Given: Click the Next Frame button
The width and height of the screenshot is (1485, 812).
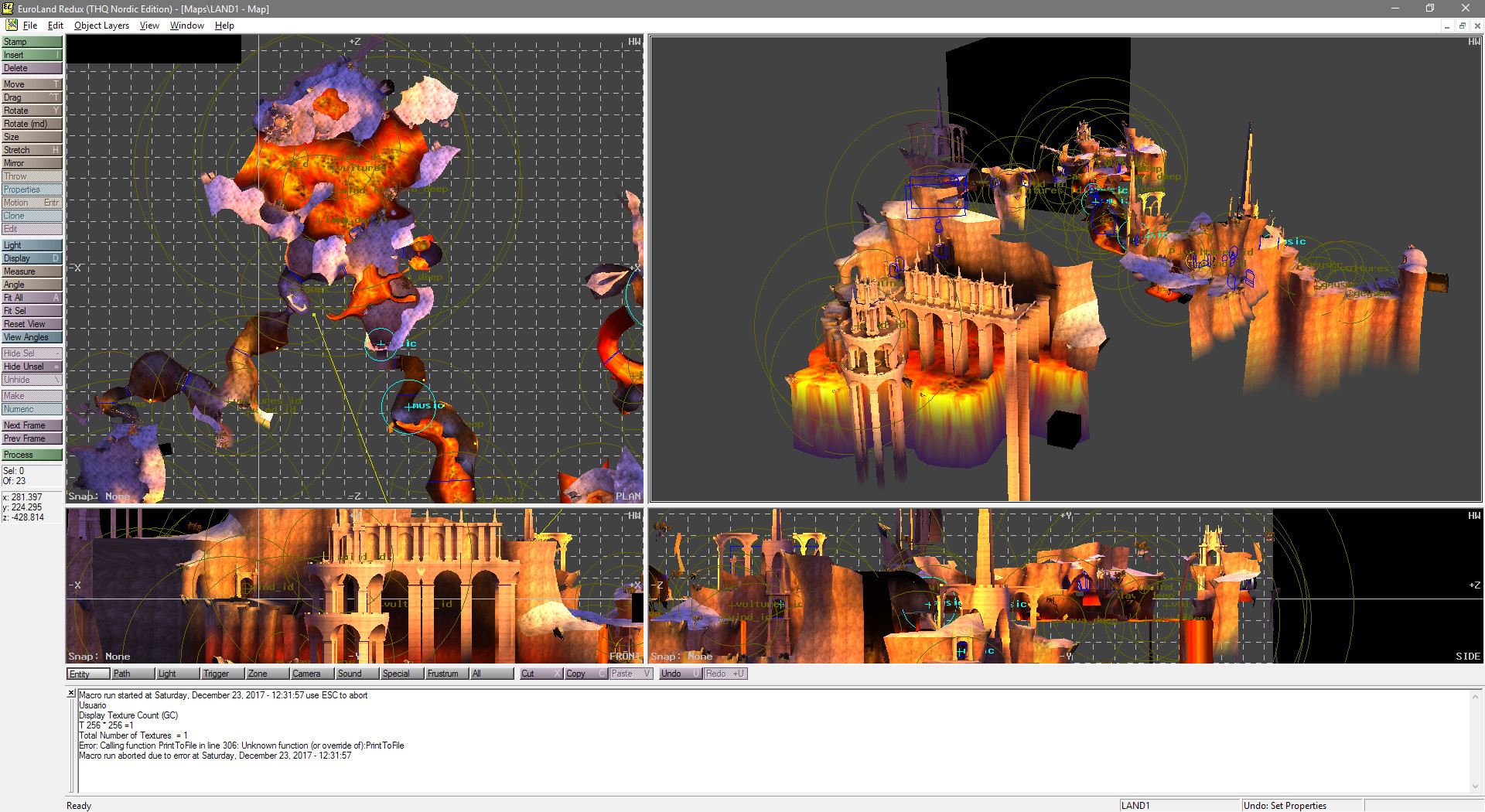Looking at the screenshot, I should 31,425.
